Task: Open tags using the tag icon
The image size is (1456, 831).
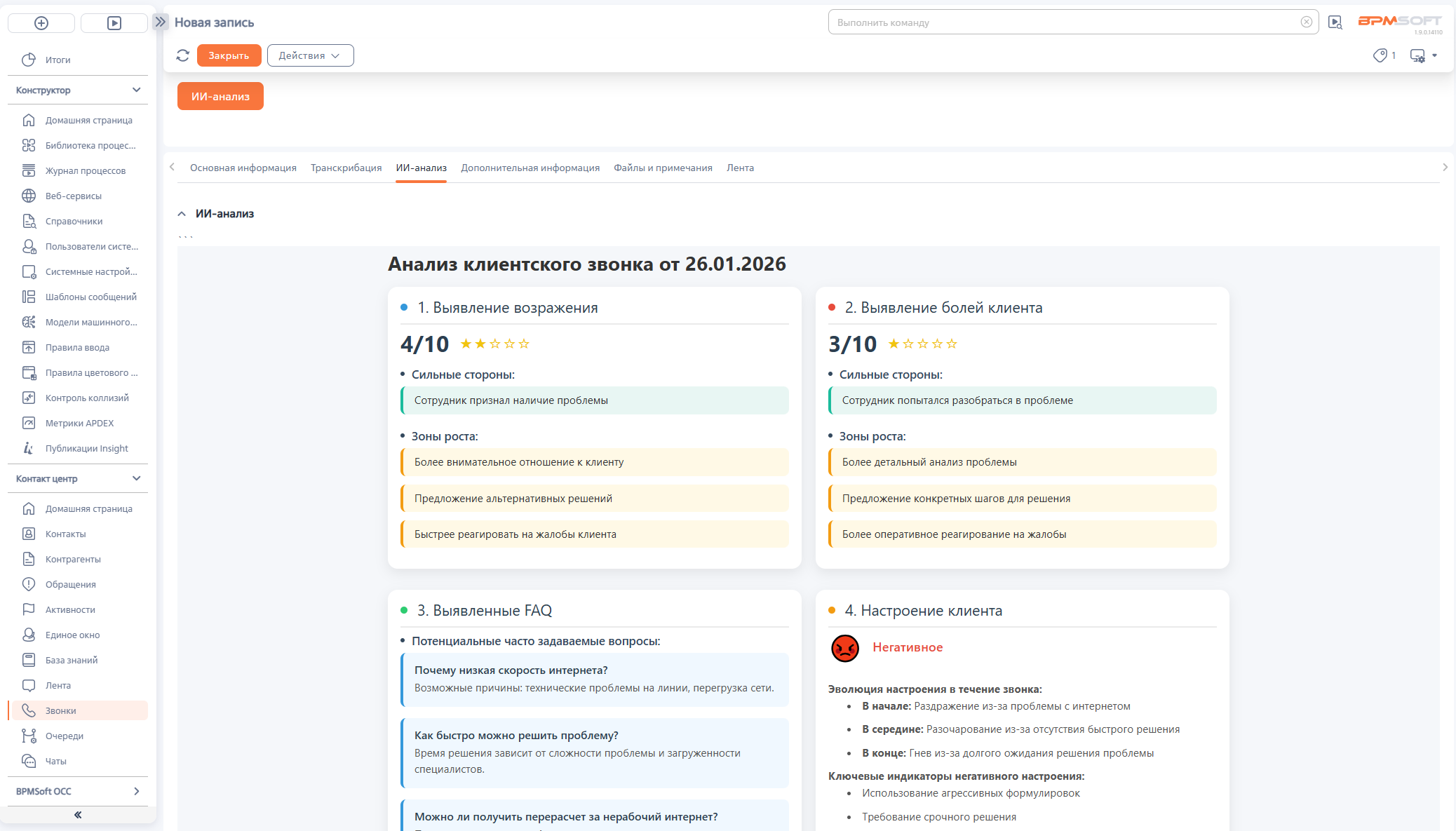Action: pyautogui.click(x=1379, y=55)
